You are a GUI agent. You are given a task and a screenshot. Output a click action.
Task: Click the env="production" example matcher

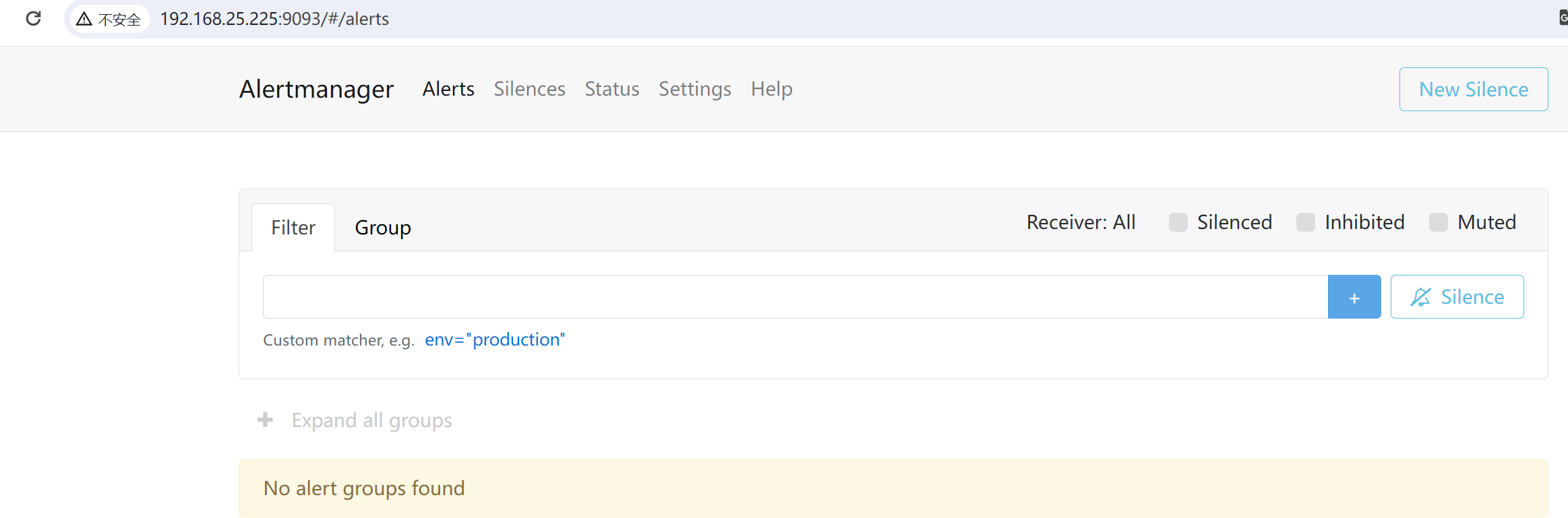click(x=495, y=339)
